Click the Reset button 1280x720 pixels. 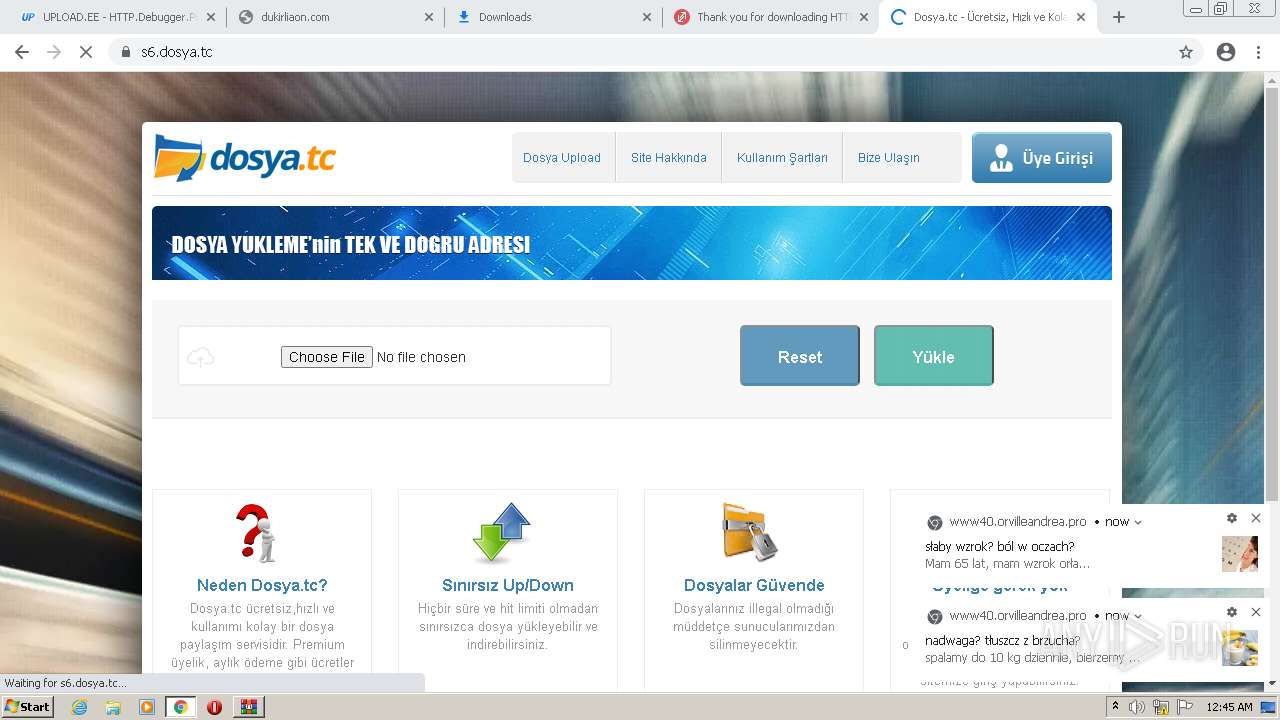point(800,356)
